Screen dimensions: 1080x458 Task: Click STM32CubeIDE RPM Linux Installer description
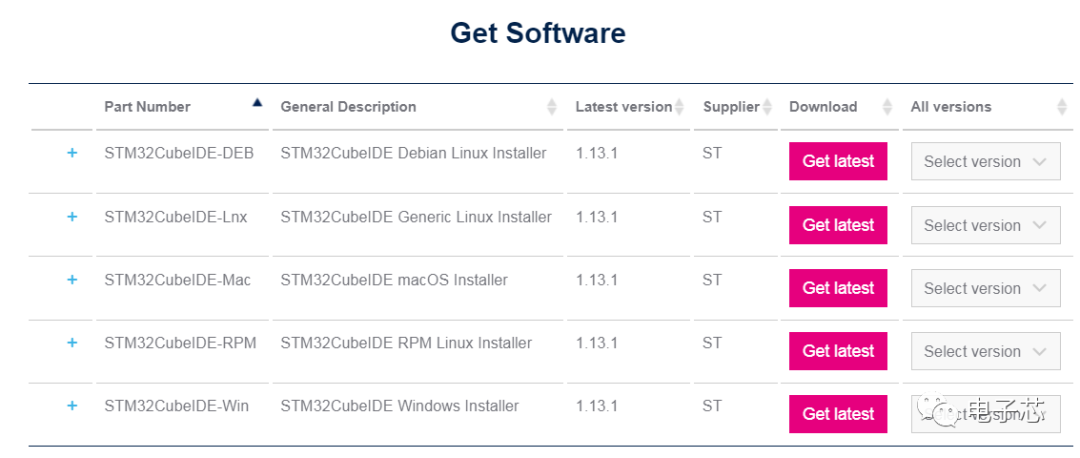tap(406, 343)
